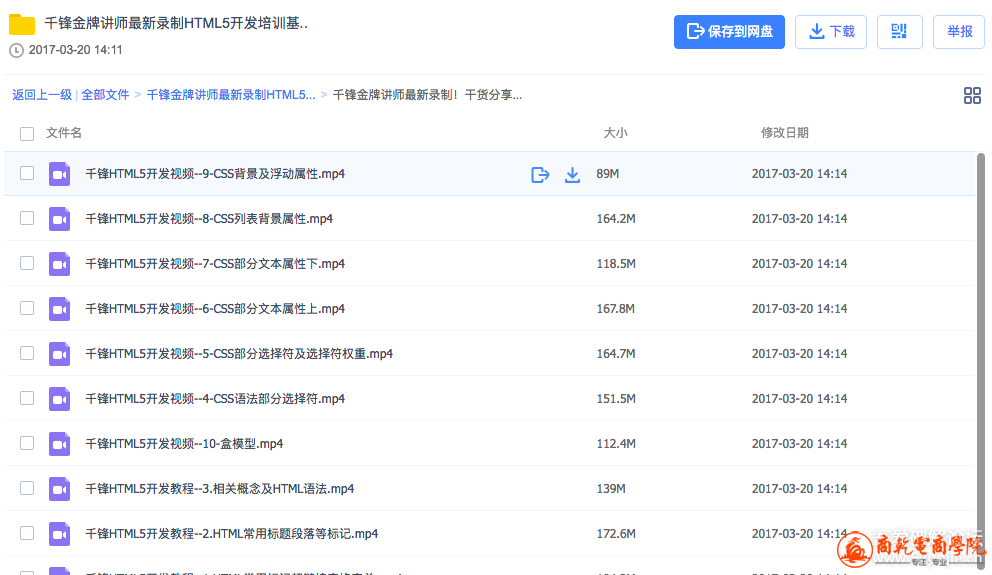Check the box for 10-盒模型.mp4
Image resolution: width=992 pixels, height=575 pixels.
(x=27, y=443)
